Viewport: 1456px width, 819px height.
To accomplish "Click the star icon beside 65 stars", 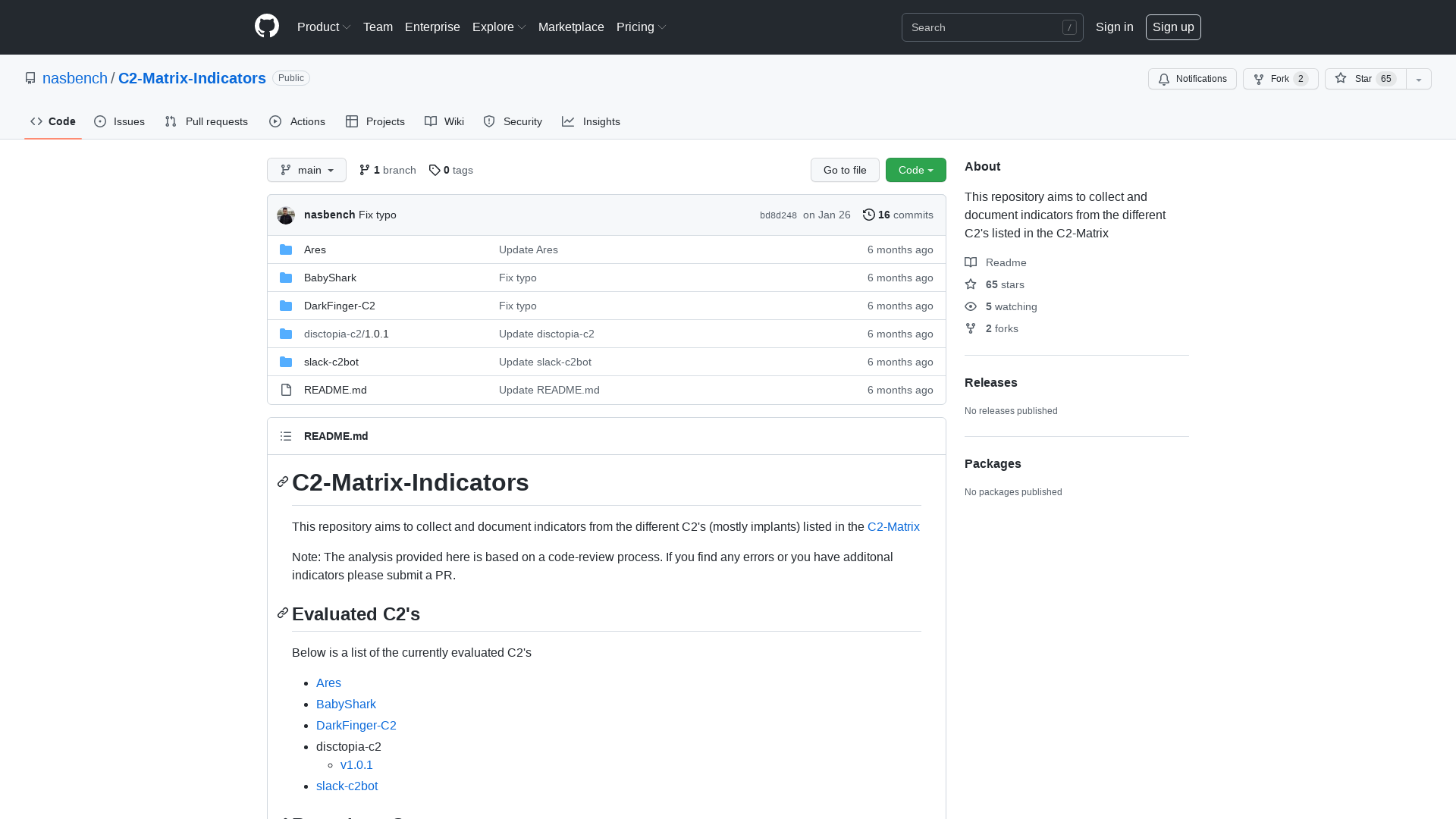I will (971, 284).
